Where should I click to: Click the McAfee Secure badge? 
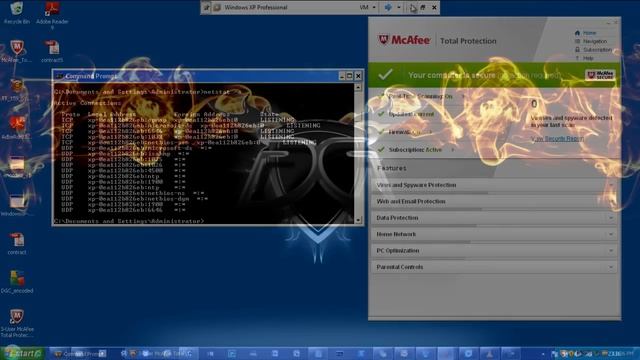[600, 75]
